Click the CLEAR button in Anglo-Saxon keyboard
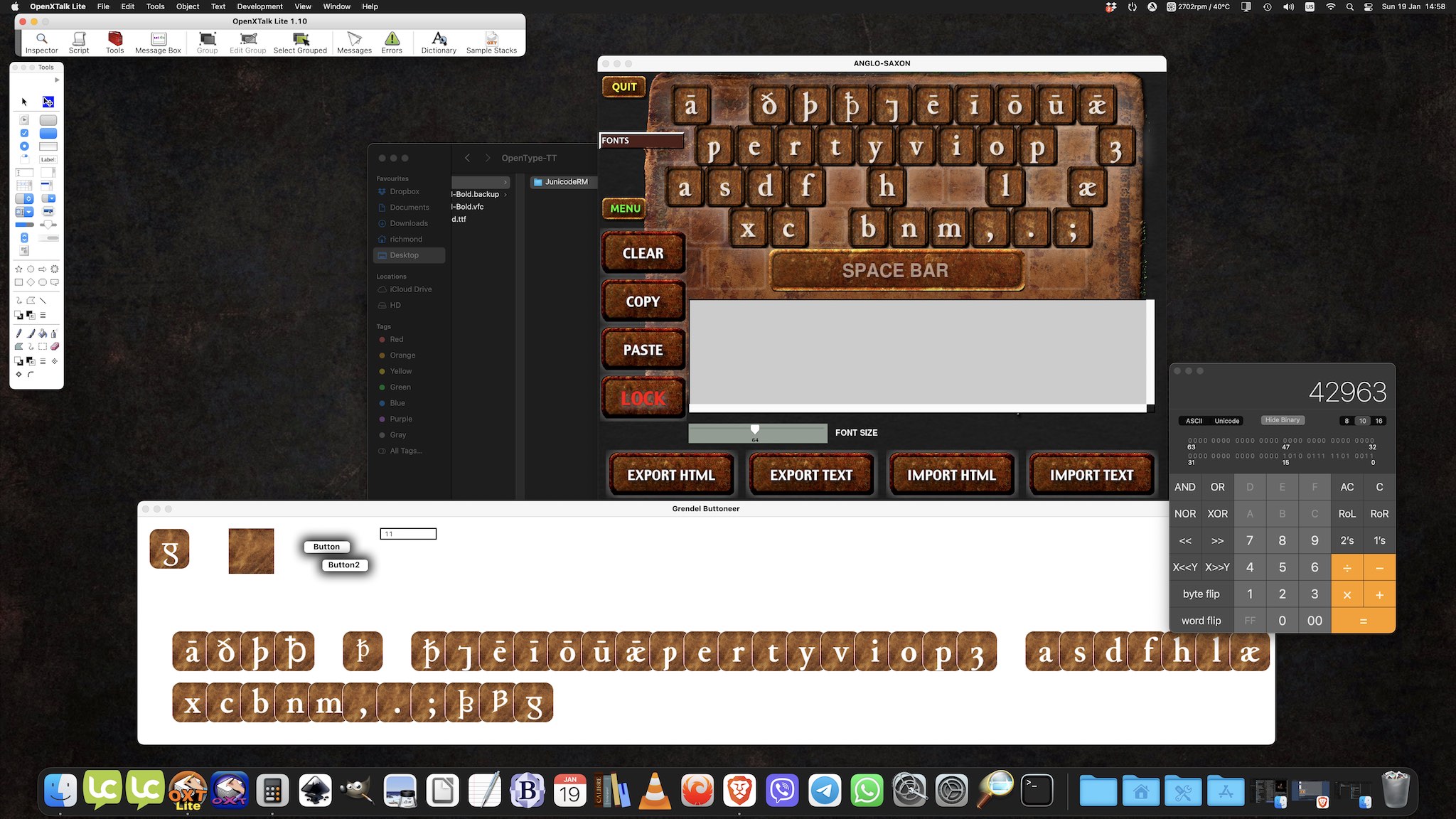 pos(642,253)
